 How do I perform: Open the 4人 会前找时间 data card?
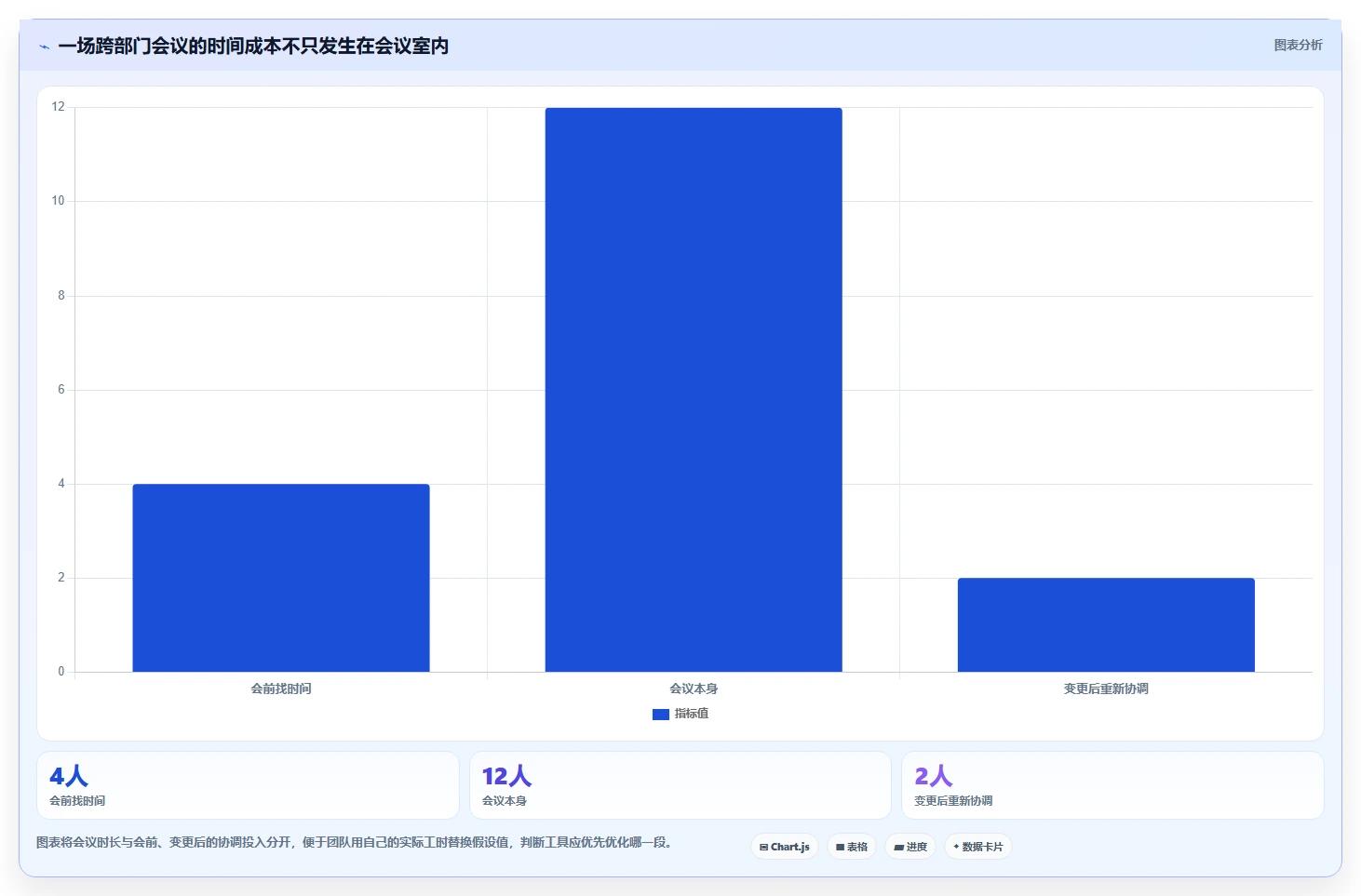pos(248,785)
